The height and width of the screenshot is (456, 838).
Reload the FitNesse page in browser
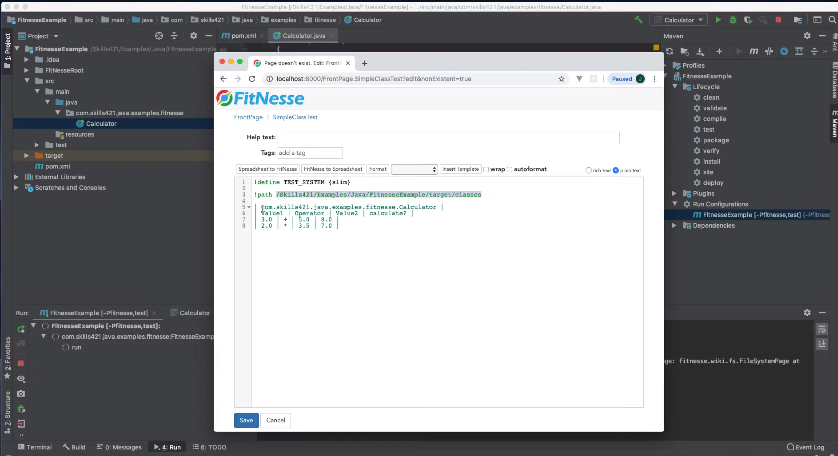(x=252, y=79)
